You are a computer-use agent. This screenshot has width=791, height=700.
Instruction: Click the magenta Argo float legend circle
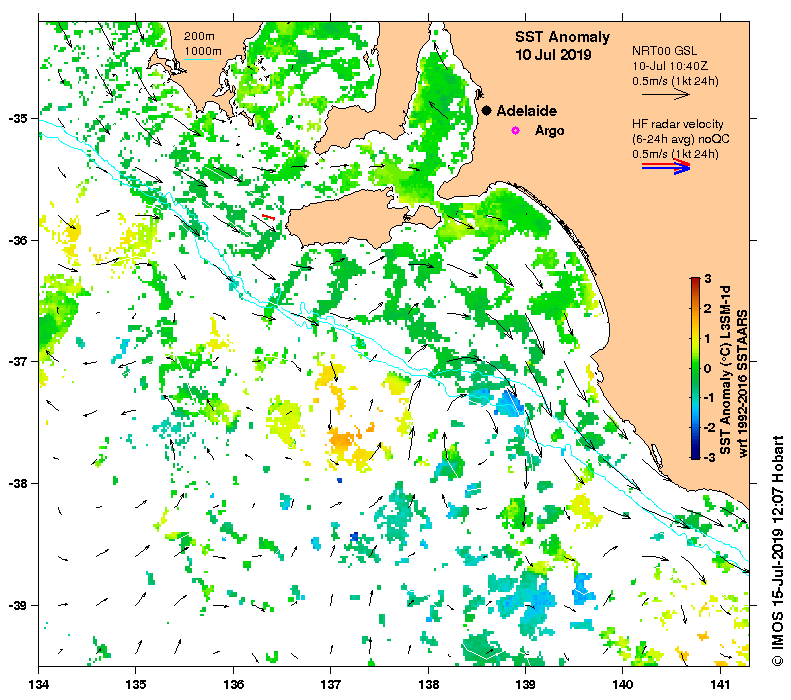click(x=515, y=131)
